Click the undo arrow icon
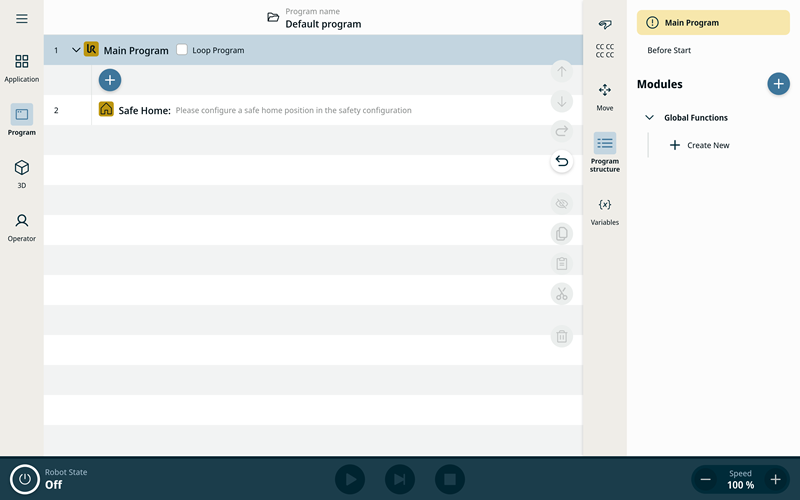 pos(562,161)
